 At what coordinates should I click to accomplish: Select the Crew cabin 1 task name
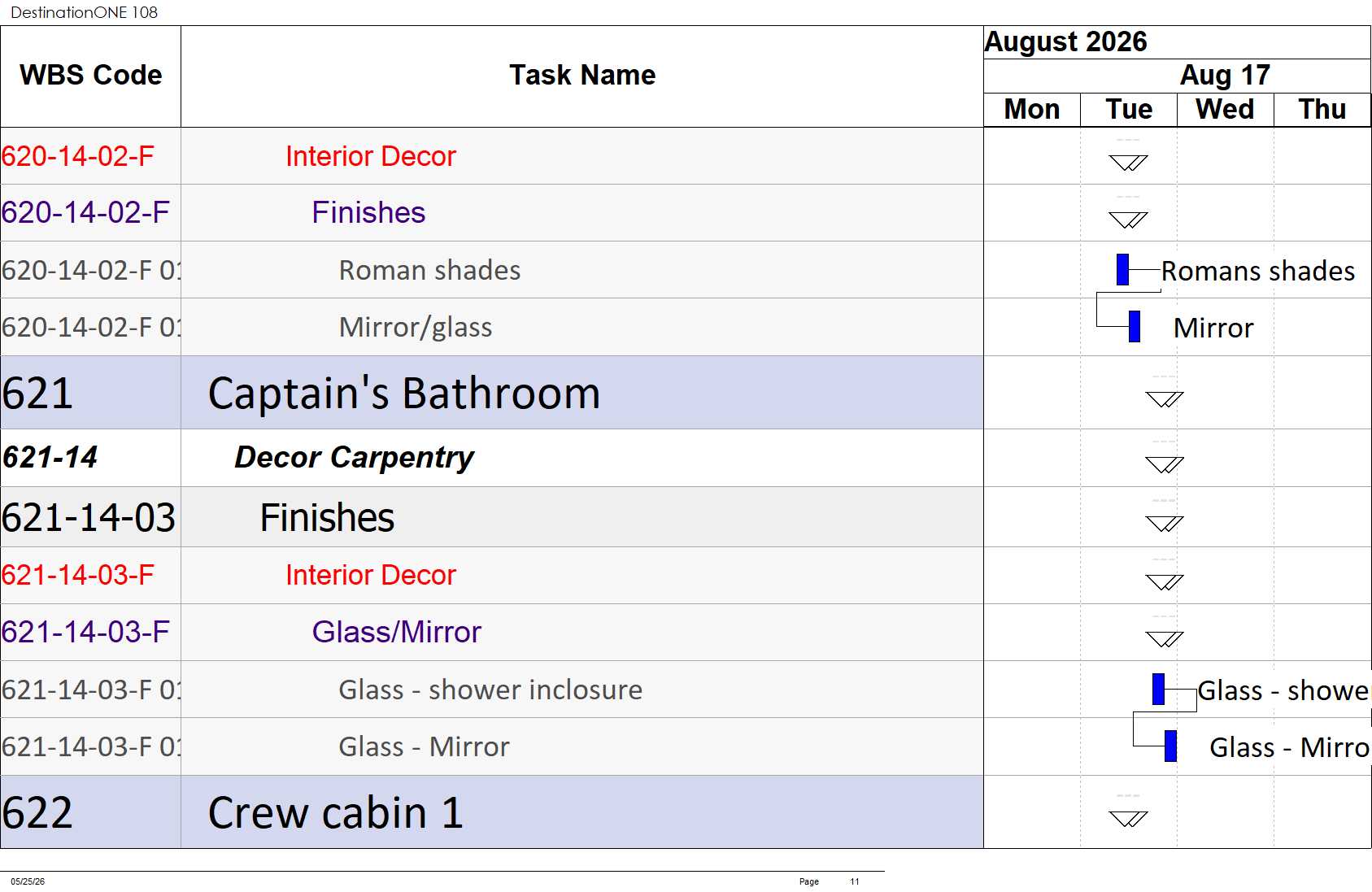pos(336,812)
